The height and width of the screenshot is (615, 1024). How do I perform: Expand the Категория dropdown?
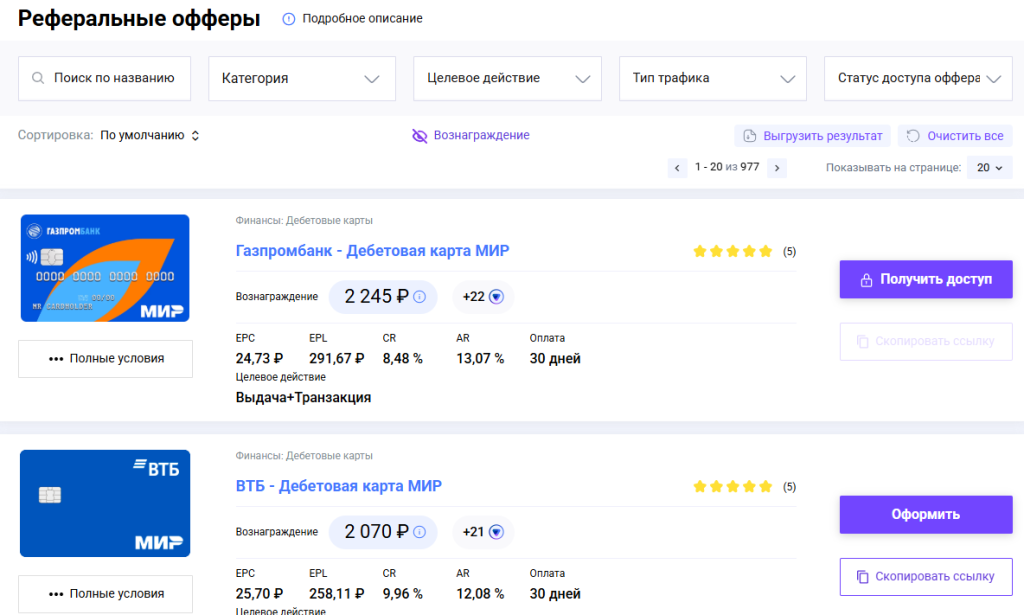click(x=302, y=78)
